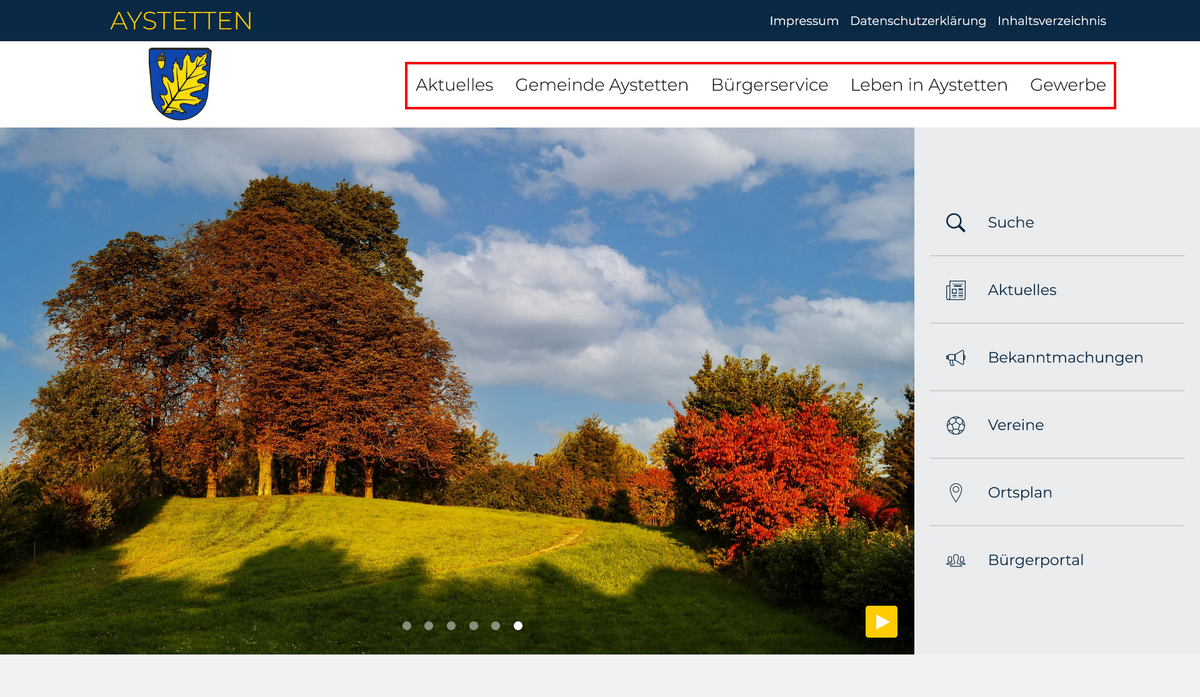Open the Gewerbe menu
This screenshot has width=1200, height=697.
1068,85
